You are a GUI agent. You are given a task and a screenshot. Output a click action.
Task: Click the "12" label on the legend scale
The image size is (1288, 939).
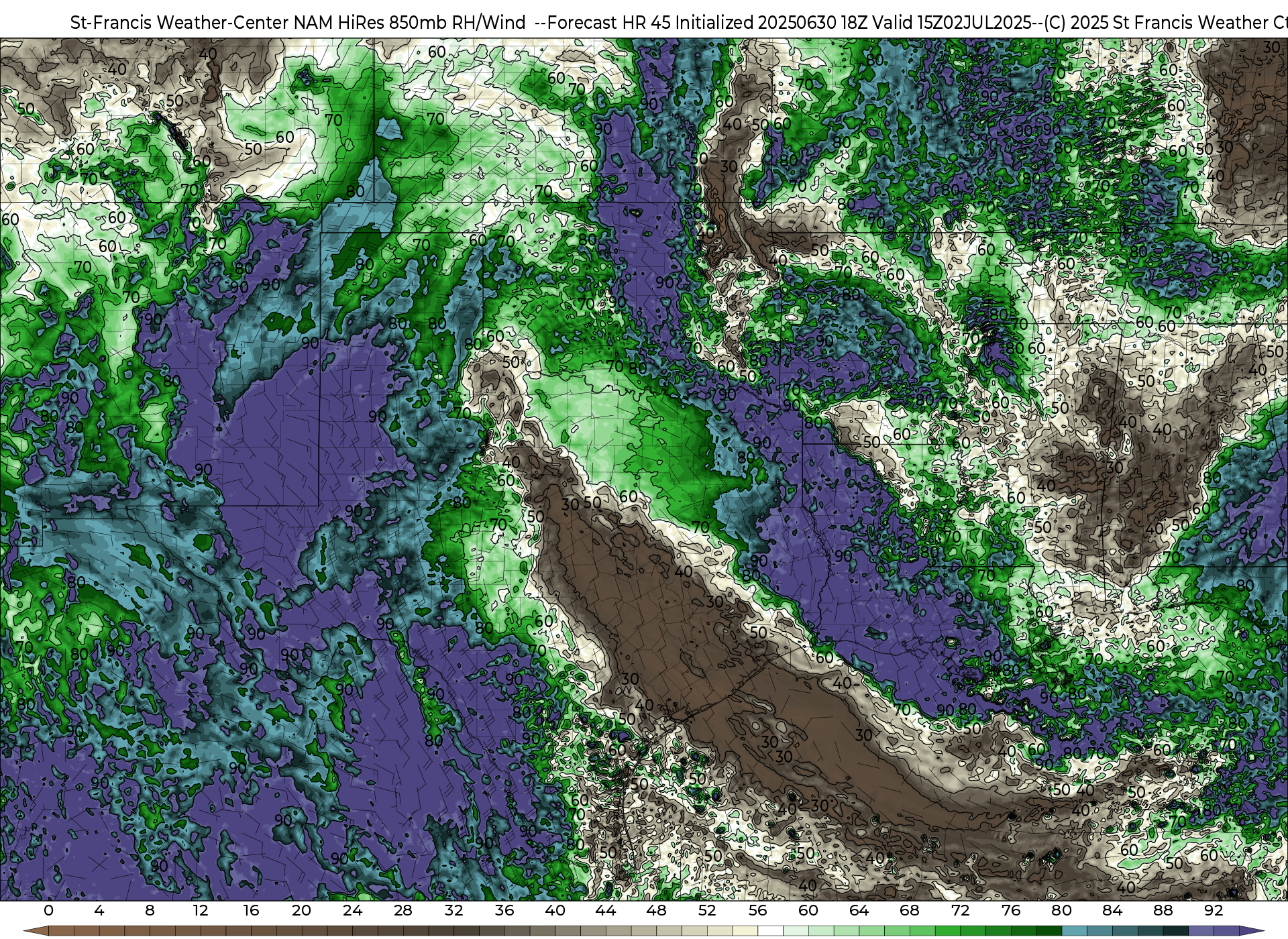pyautogui.click(x=200, y=911)
